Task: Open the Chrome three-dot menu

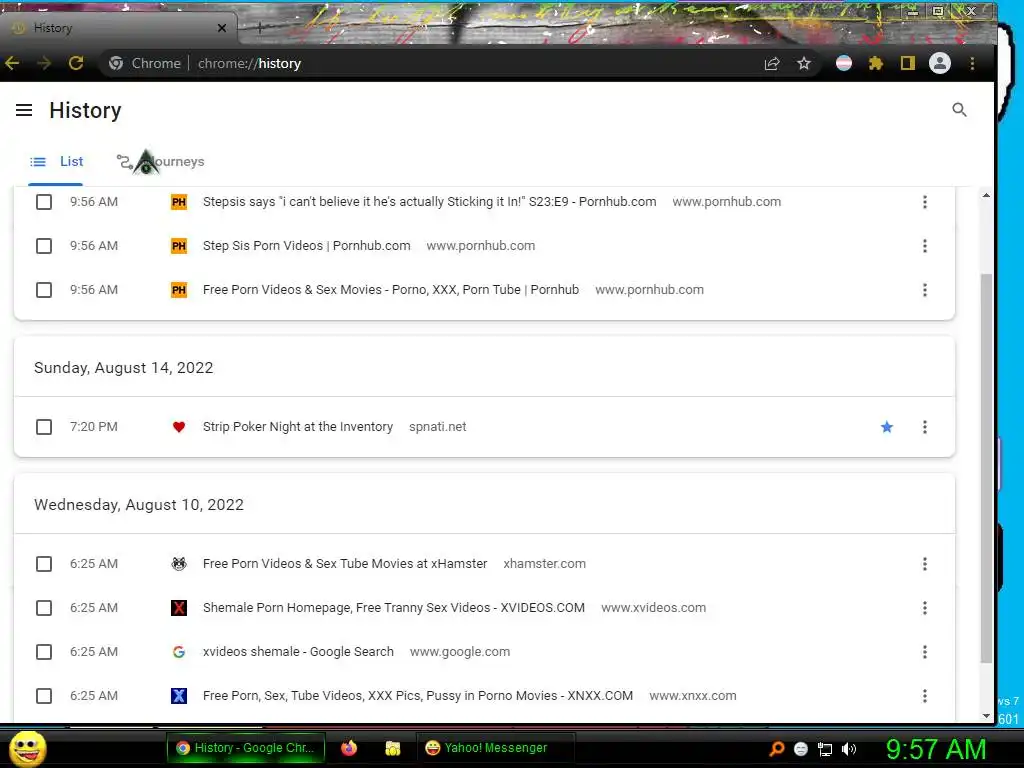Action: tap(972, 63)
